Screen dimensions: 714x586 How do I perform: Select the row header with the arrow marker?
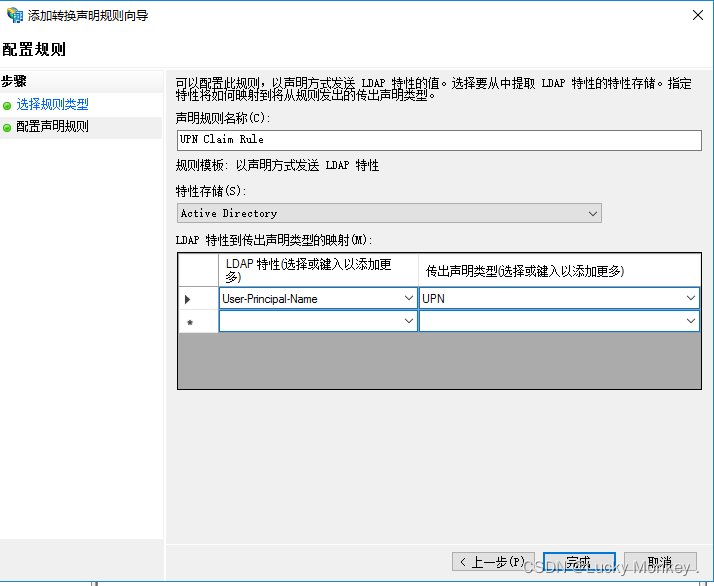199,299
